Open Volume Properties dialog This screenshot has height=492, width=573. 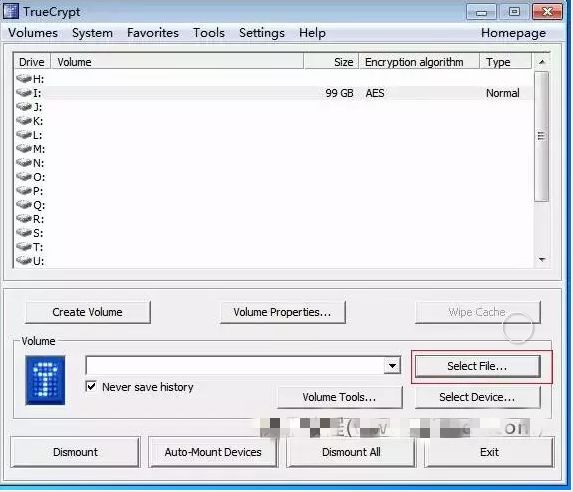(x=282, y=312)
